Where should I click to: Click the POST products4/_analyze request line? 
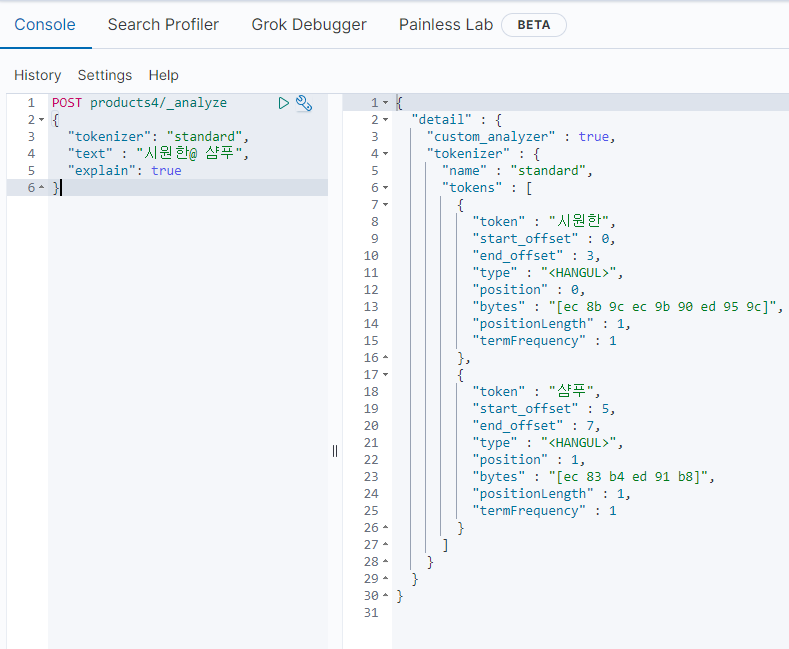click(x=139, y=103)
